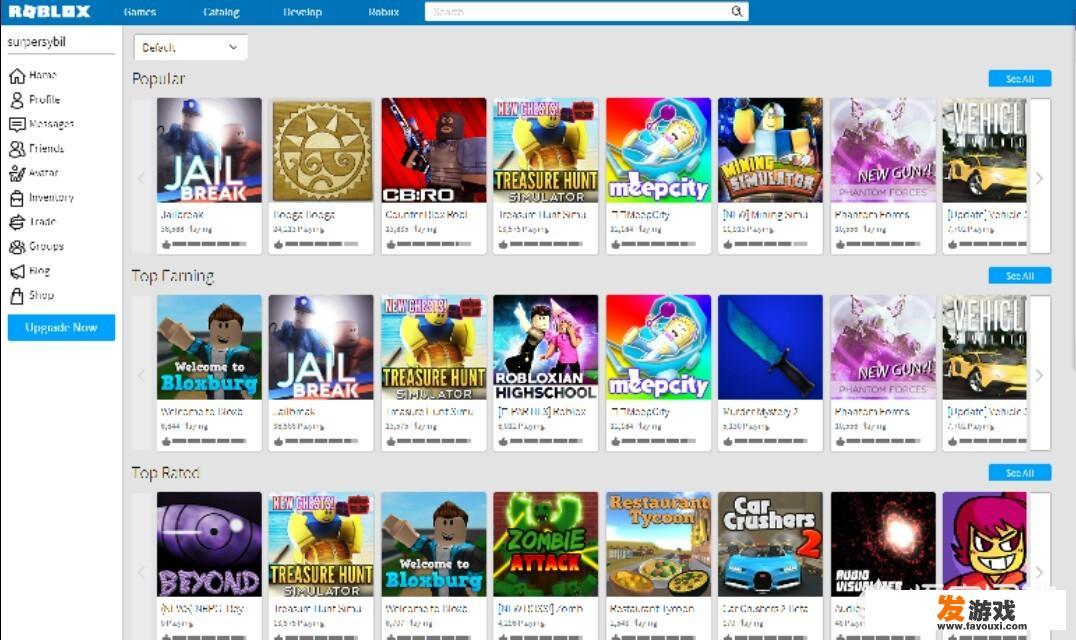Open the Jailbreak title under Popular
The height and width of the screenshot is (640, 1076).
pos(182,215)
